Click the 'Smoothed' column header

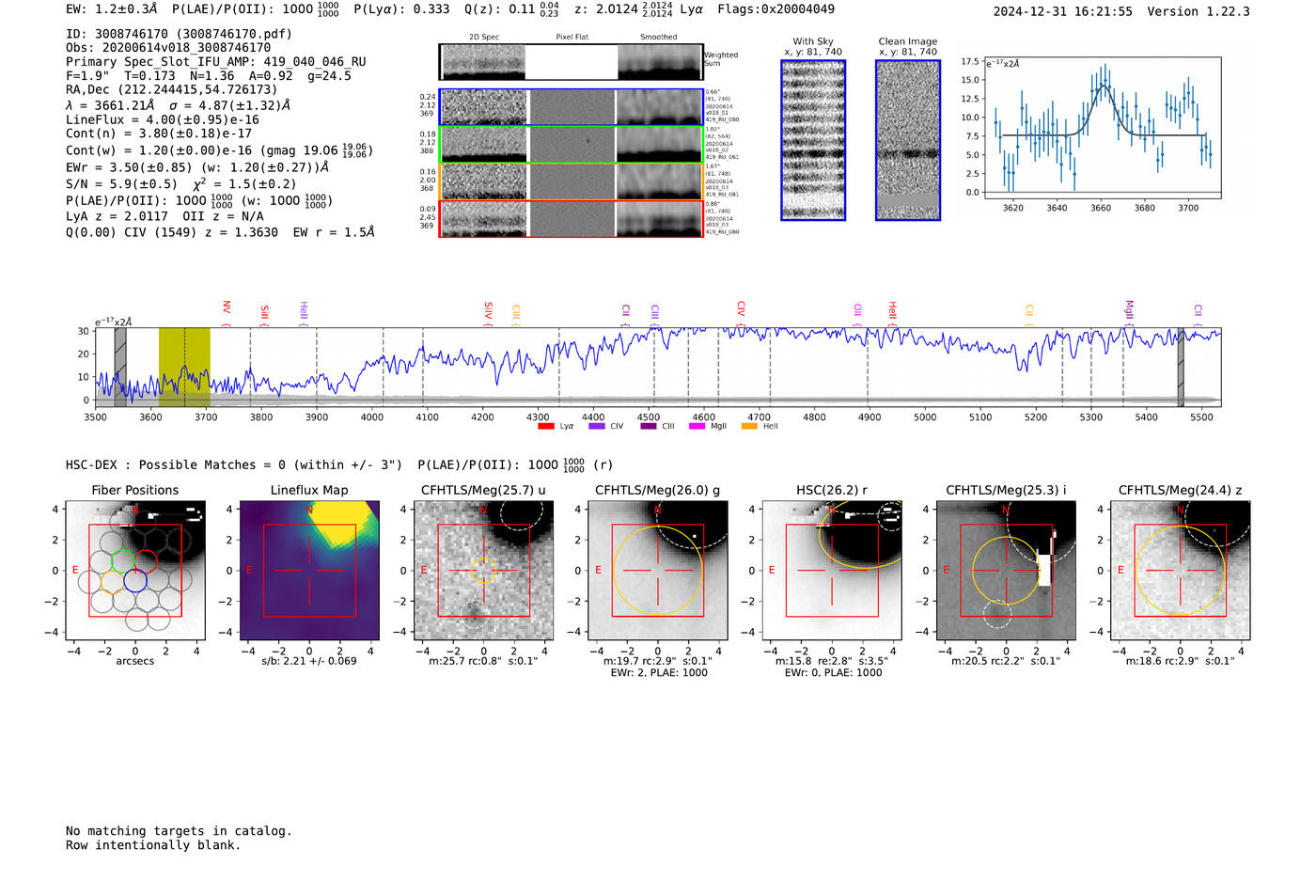[658, 38]
